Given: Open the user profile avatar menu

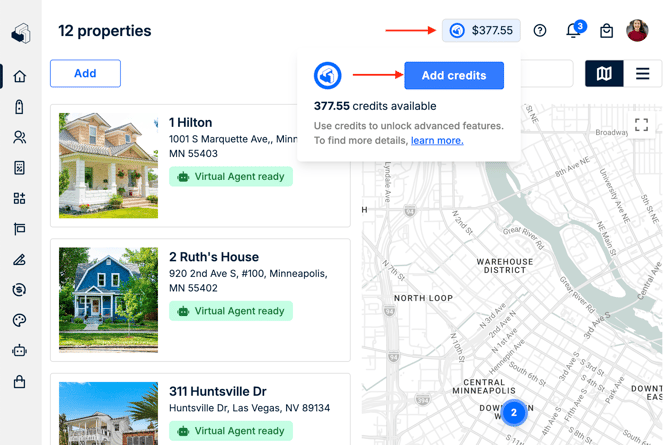Looking at the screenshot, I should pos(637,31).
